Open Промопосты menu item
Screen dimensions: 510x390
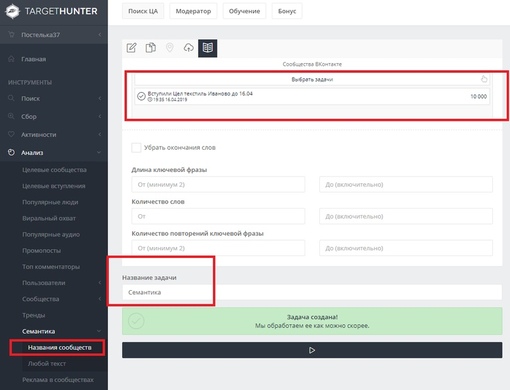click(41, 250)
